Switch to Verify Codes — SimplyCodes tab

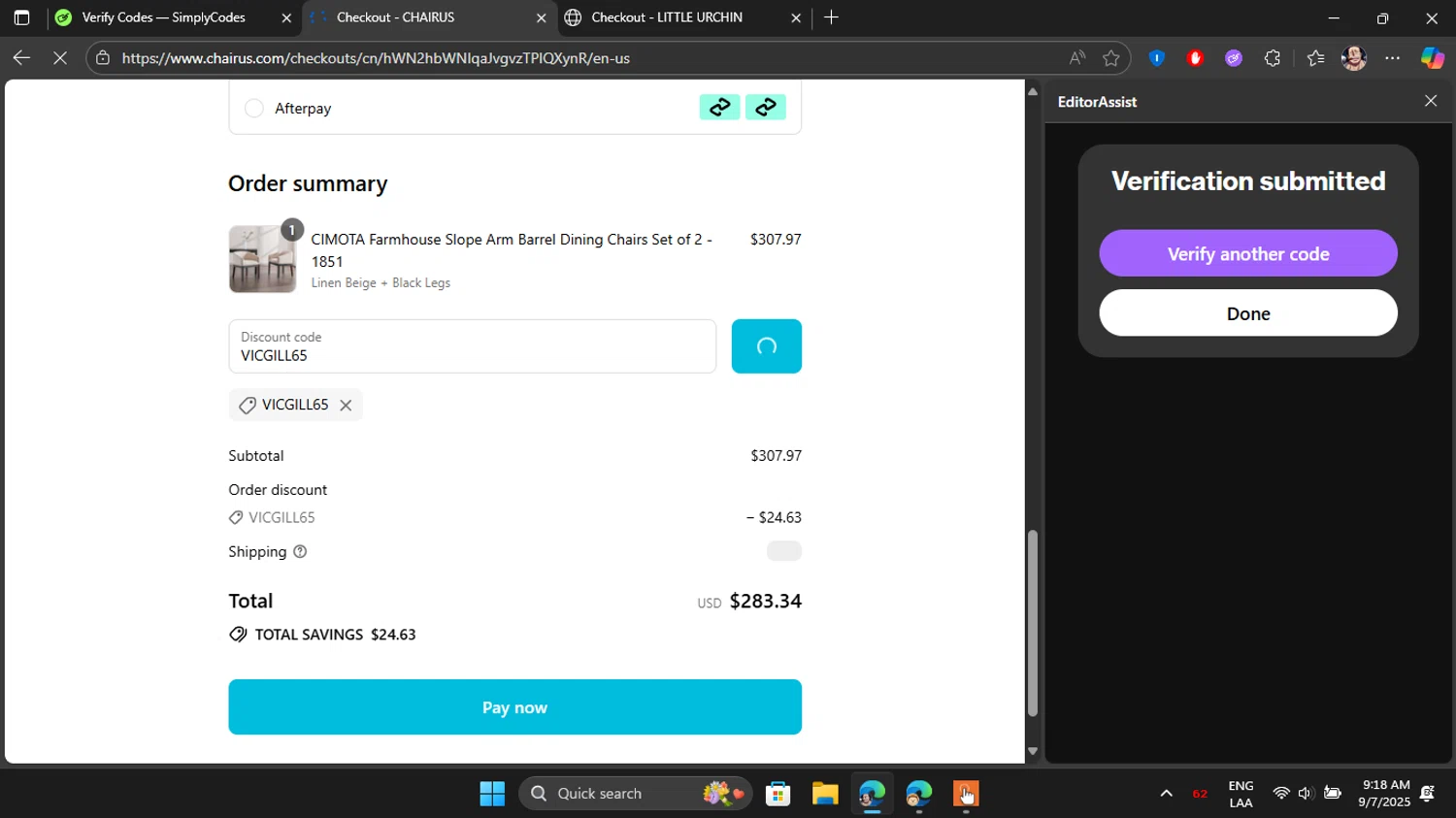[x=173, y=17]
